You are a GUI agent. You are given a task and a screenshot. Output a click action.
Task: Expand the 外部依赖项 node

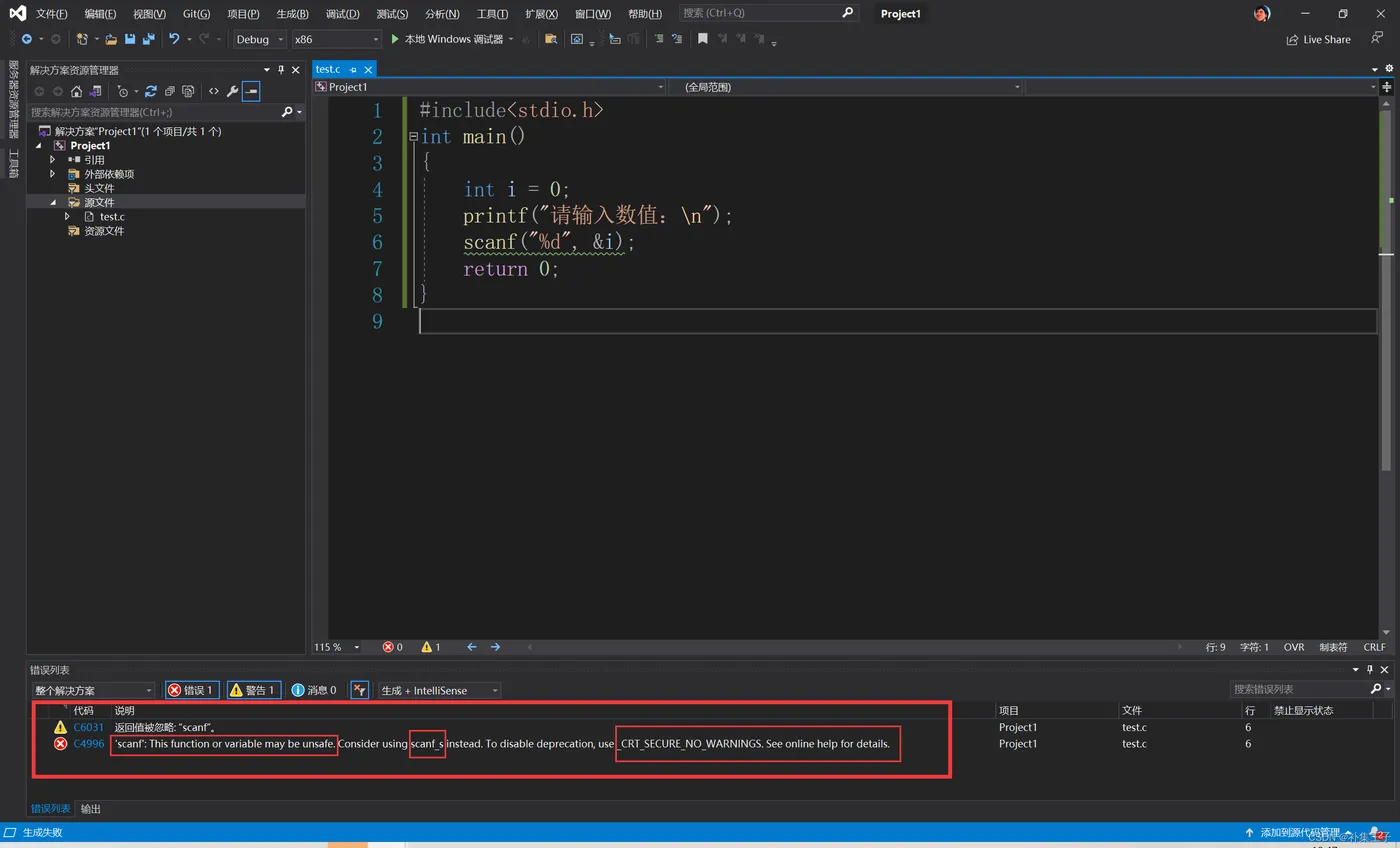click(53, 174)
